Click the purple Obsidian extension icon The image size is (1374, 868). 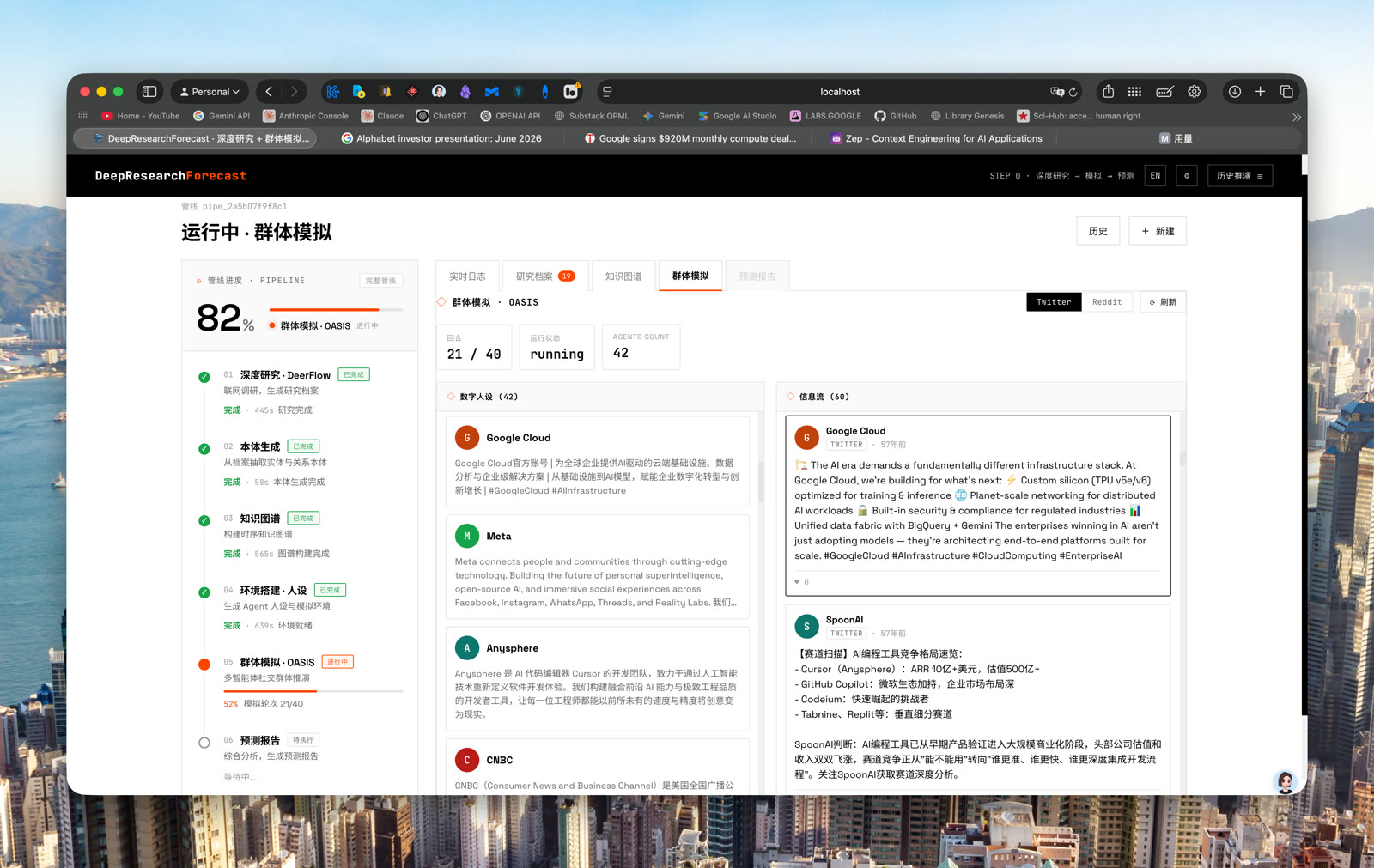click(x=465, y=92)
